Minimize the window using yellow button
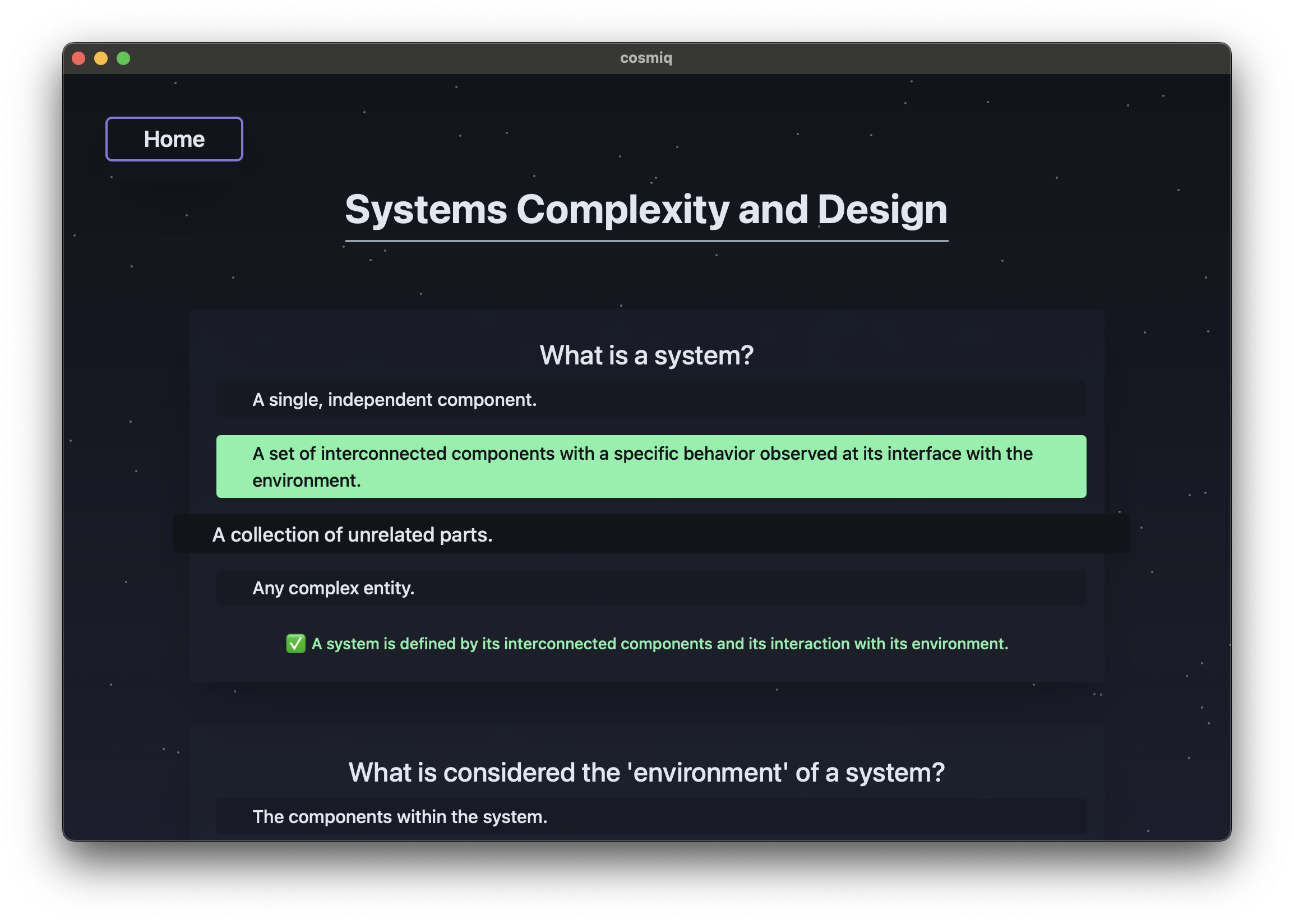 101,59
